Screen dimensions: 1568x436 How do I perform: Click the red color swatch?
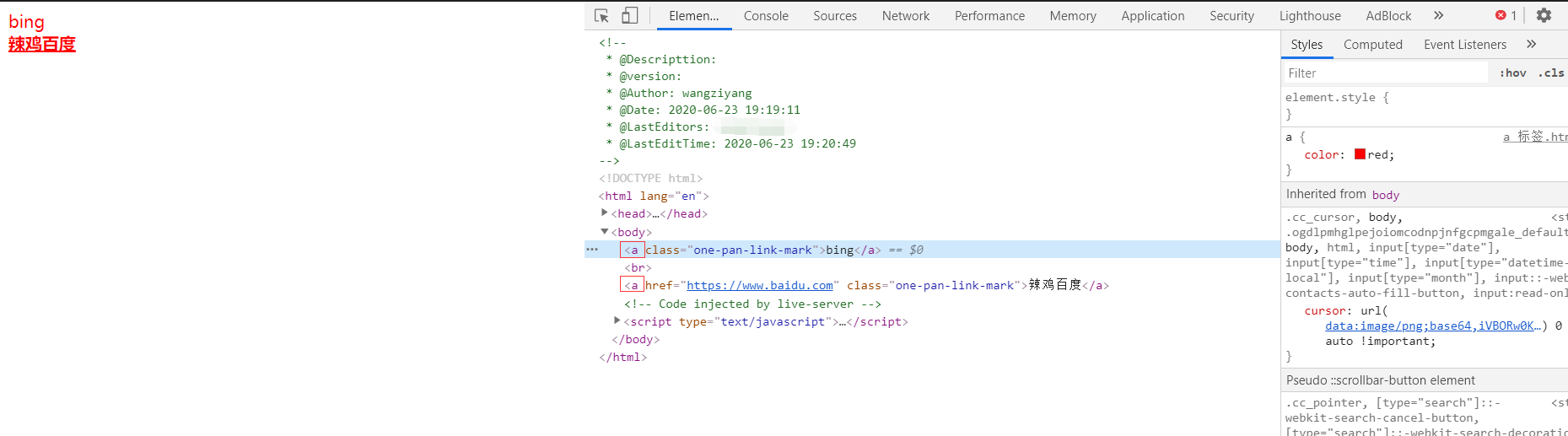(x=1360, y=154)
